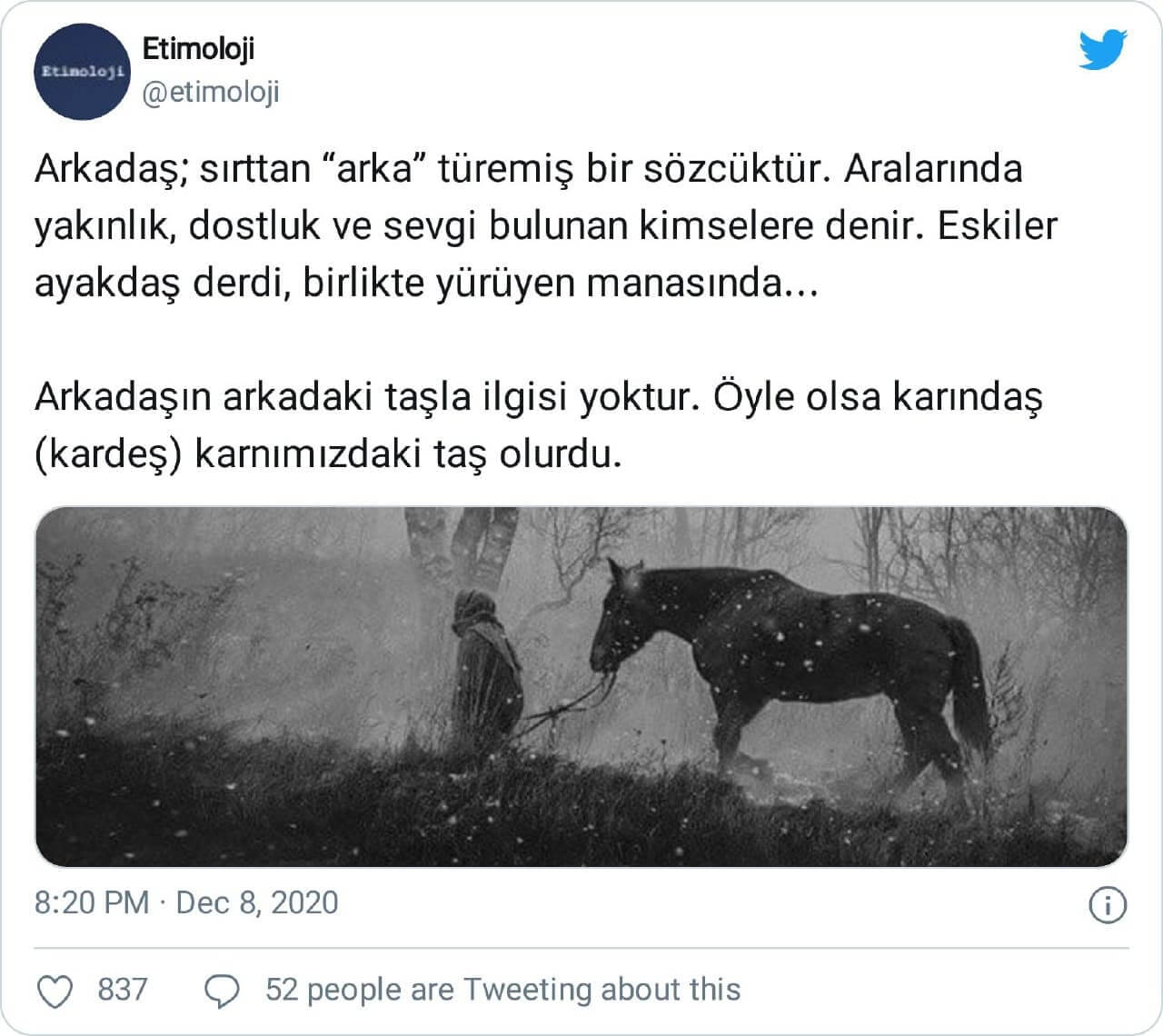The image size is (1163, 1036).
Task: Open the Etimoloji profile avatar
Action: 82,72
